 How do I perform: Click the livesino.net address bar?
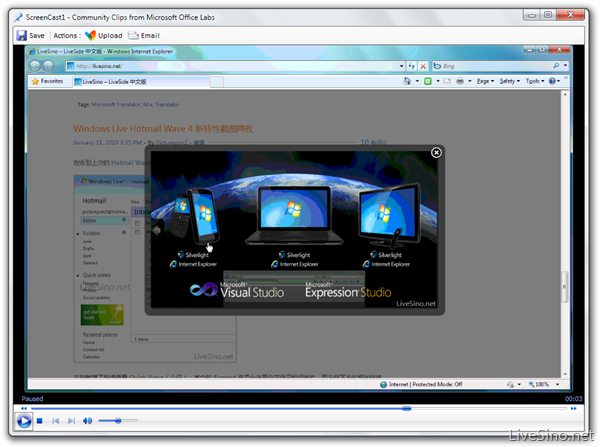pos(232,66)
